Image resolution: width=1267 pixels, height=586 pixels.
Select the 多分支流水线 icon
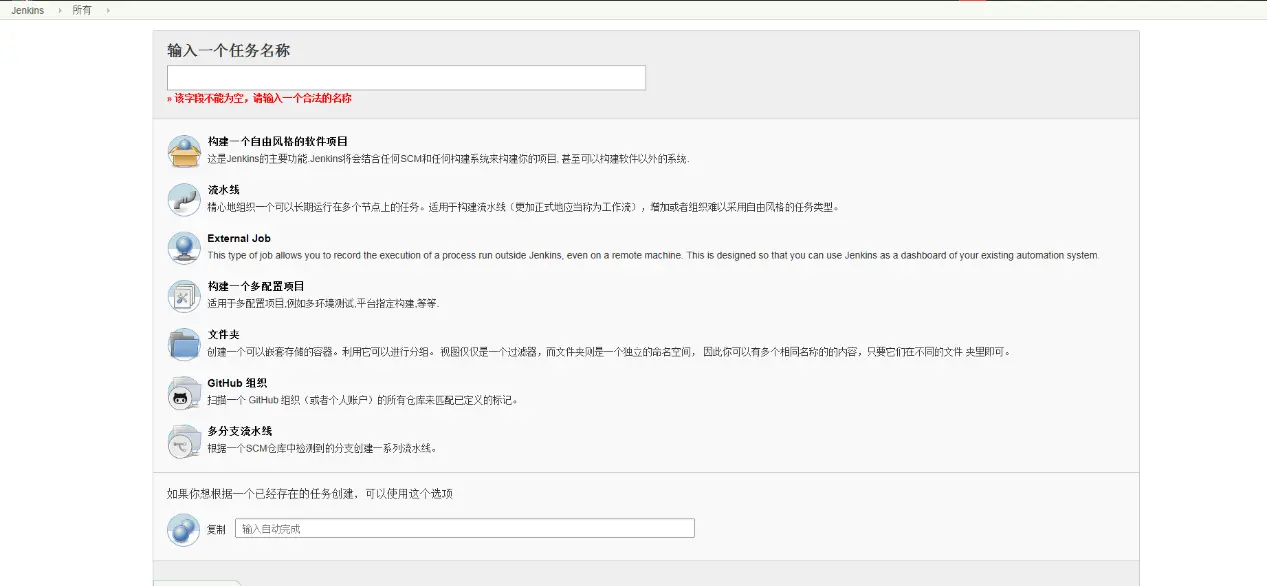pyautogui.click(x=184, y=441)
